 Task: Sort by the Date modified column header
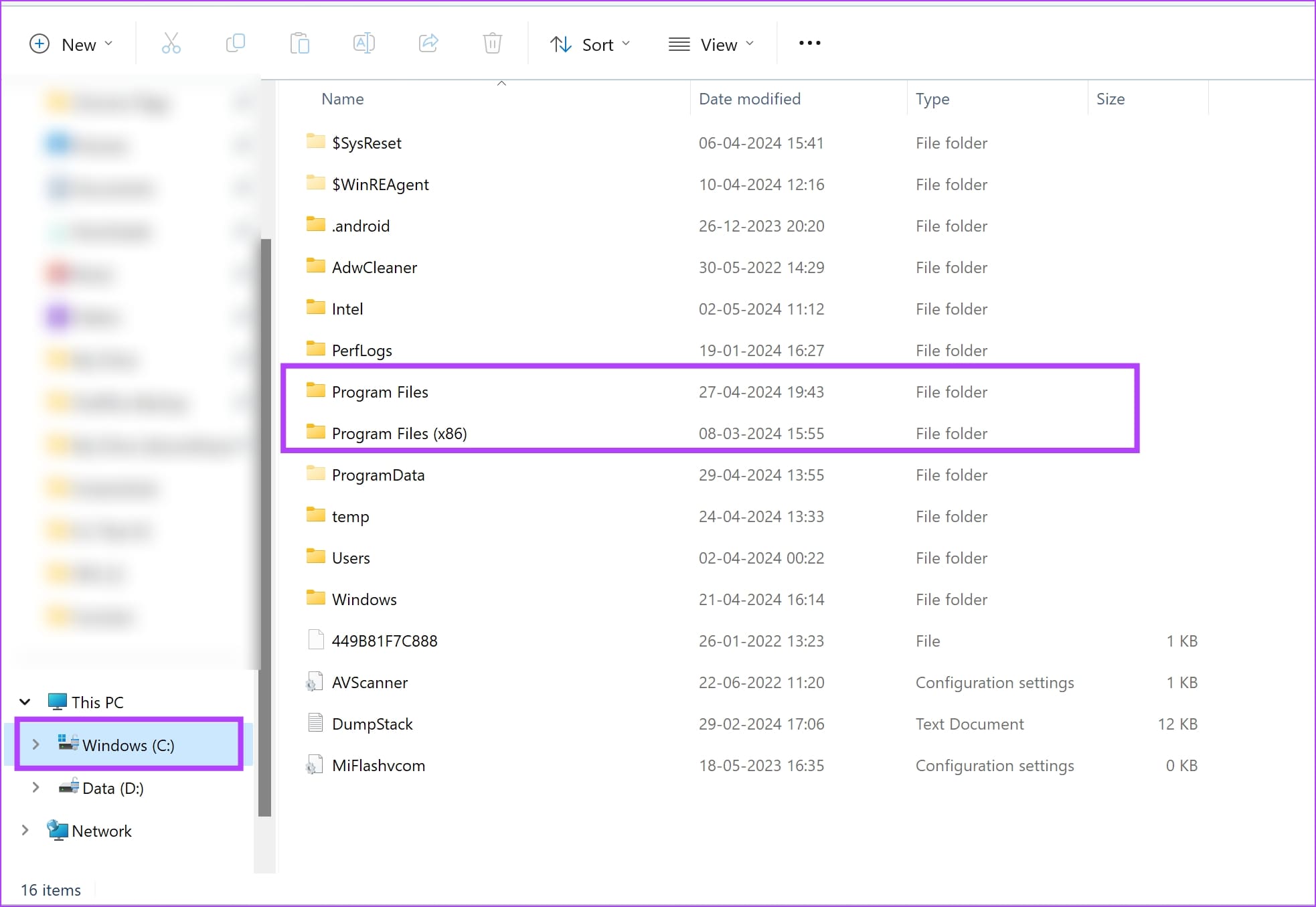[749, 99]
